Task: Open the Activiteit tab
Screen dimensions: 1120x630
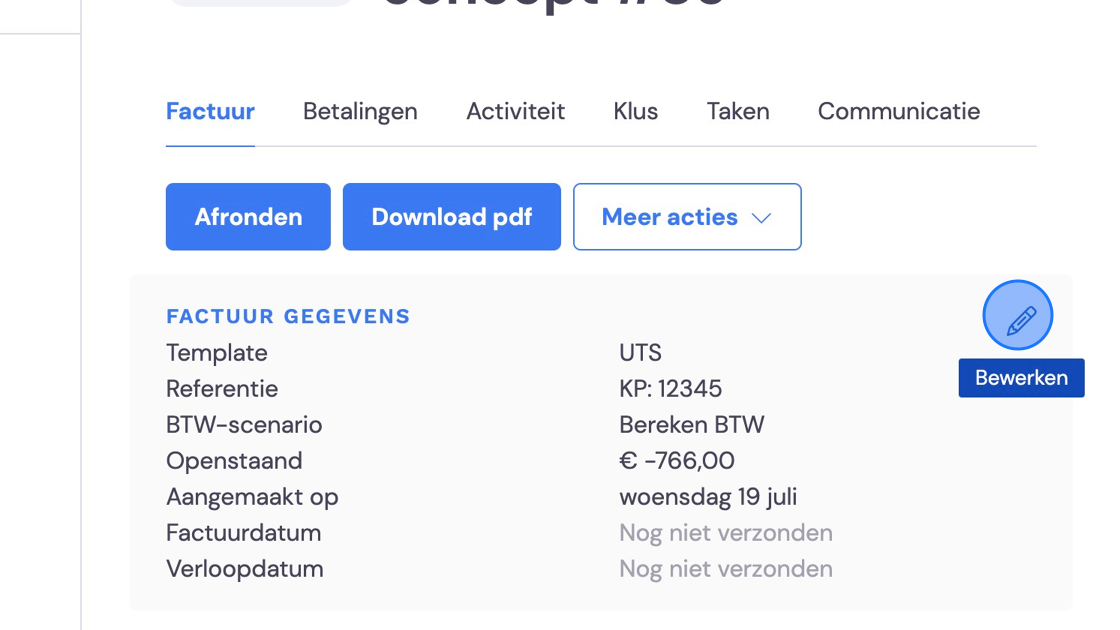Action: point(516,111)
